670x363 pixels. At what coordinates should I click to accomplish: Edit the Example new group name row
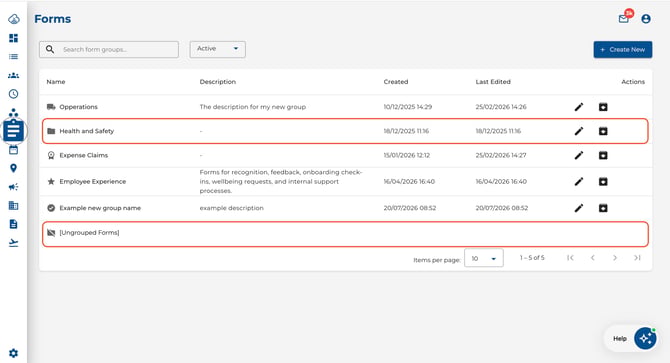pyautogui.click(x=579, y=208)
